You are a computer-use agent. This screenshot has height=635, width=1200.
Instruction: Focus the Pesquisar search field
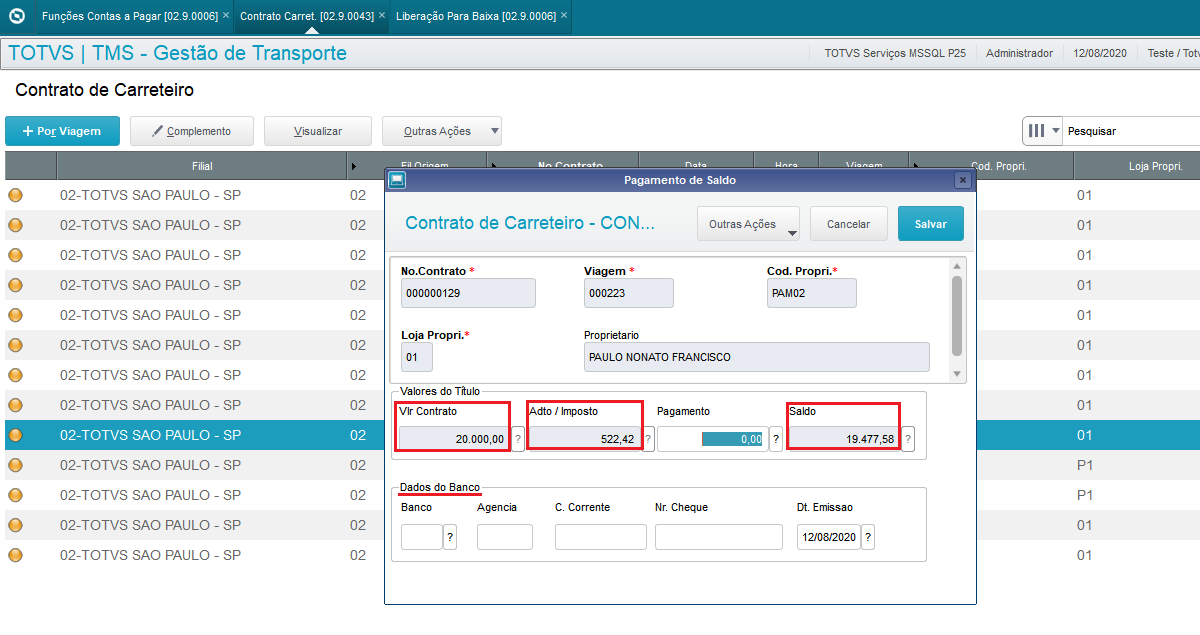click(x=1131, y=131)
